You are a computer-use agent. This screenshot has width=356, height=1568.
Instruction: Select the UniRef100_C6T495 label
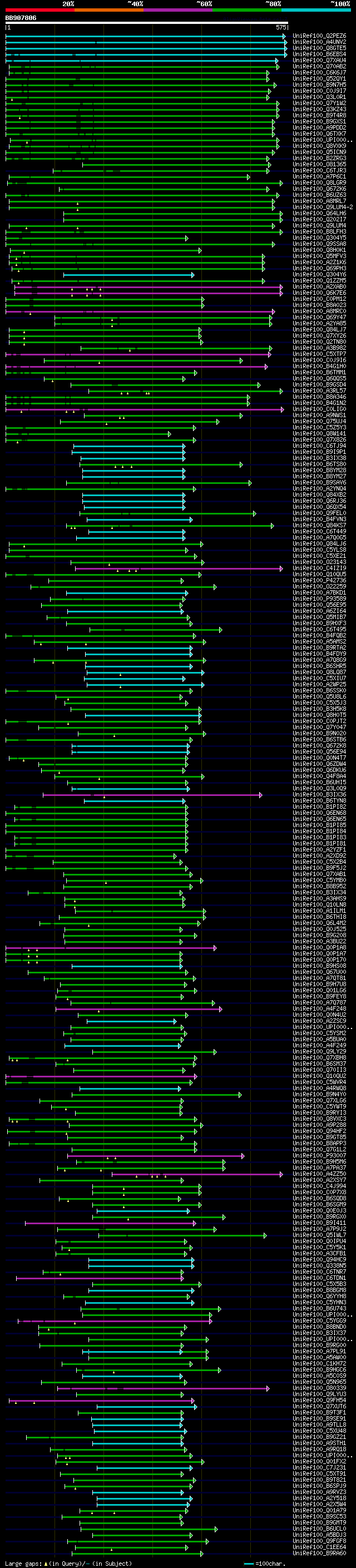click(x=319, y=630)
